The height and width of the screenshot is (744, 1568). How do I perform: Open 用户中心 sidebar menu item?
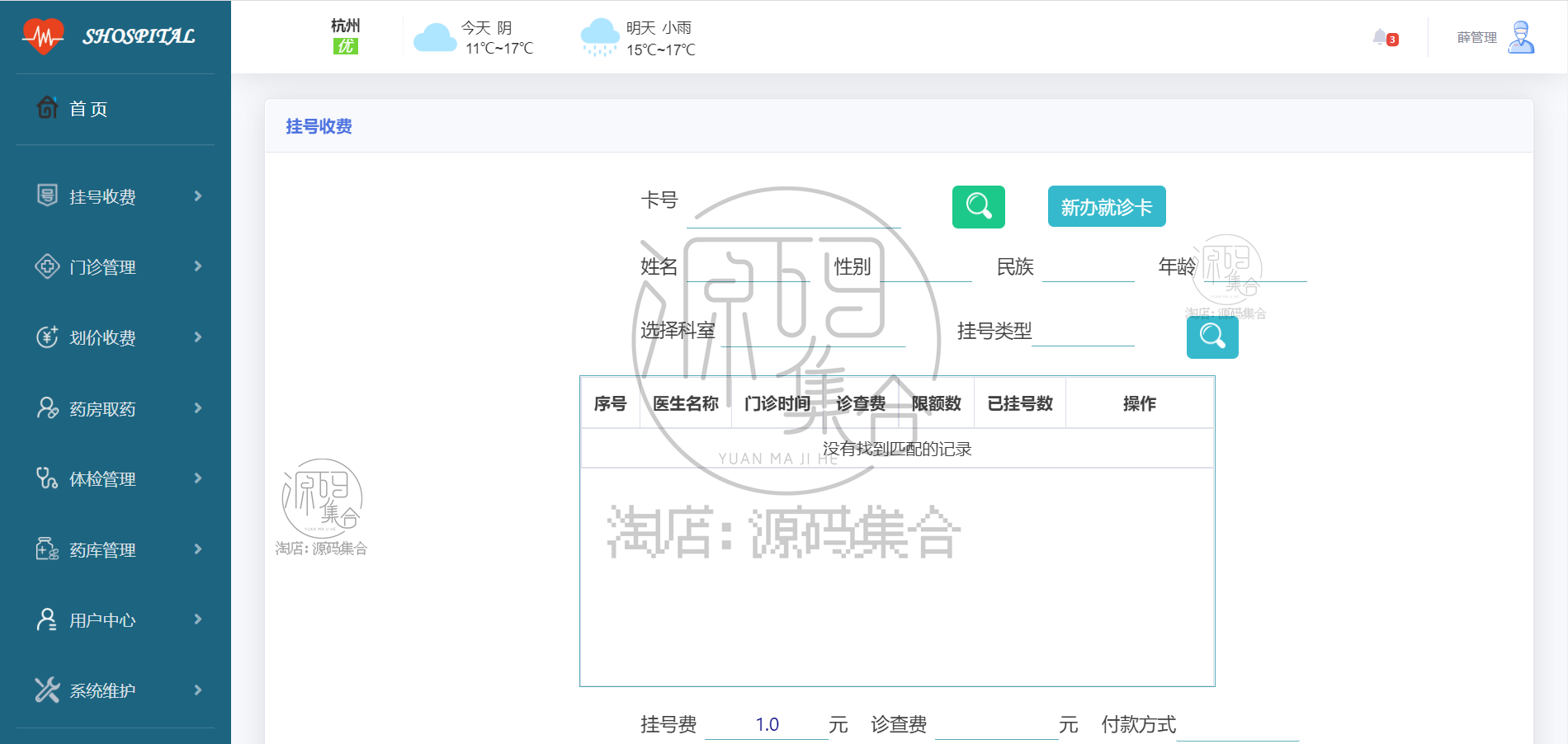click(x=116, y=620)
